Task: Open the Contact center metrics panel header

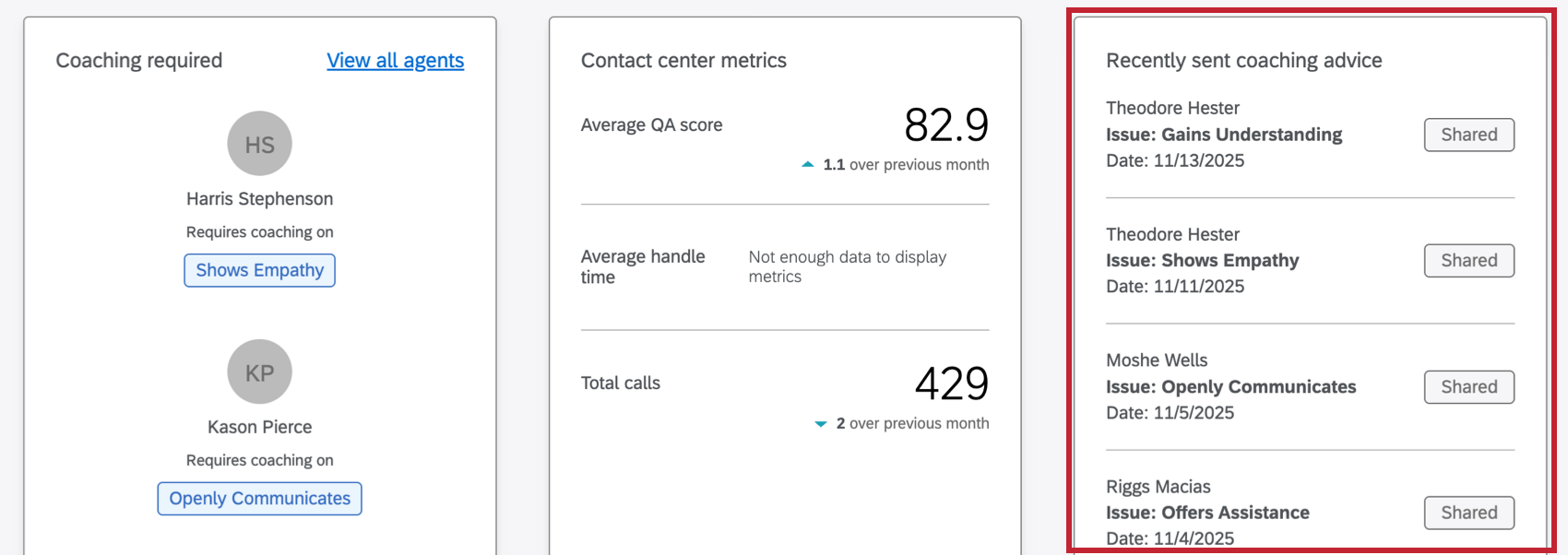Action: point(683,60)
